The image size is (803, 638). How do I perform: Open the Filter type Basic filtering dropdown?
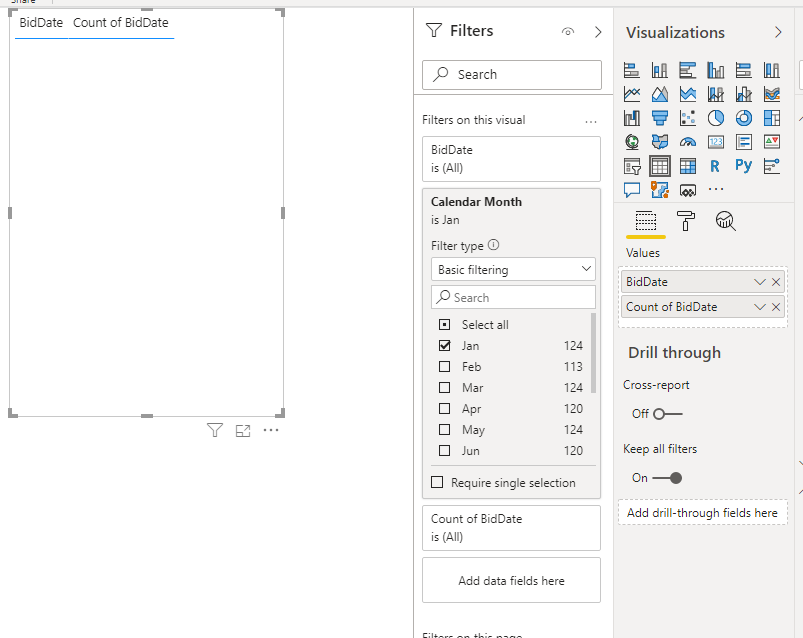513,269
